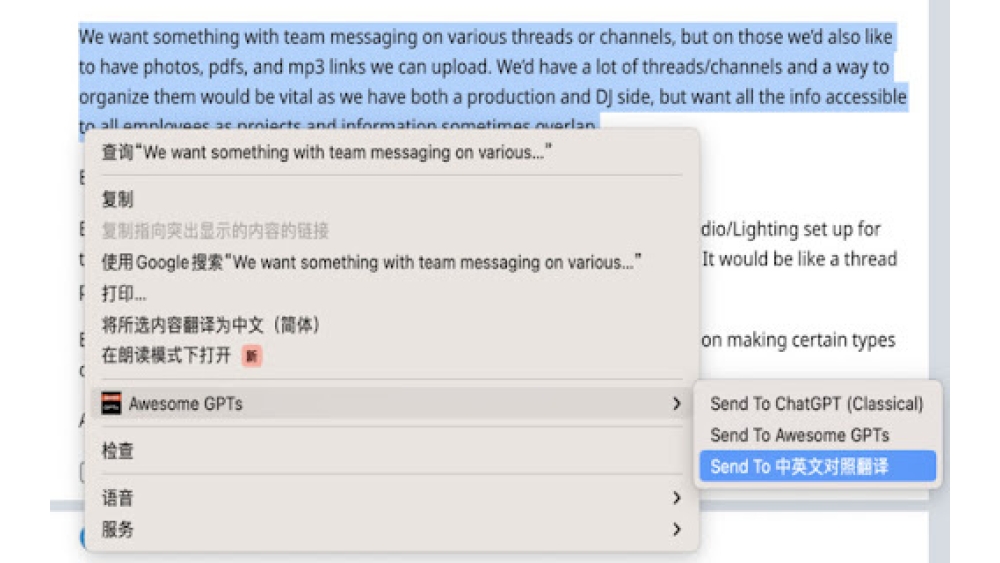Click highlighted text "We want something with team messaging"

(247, 37)
